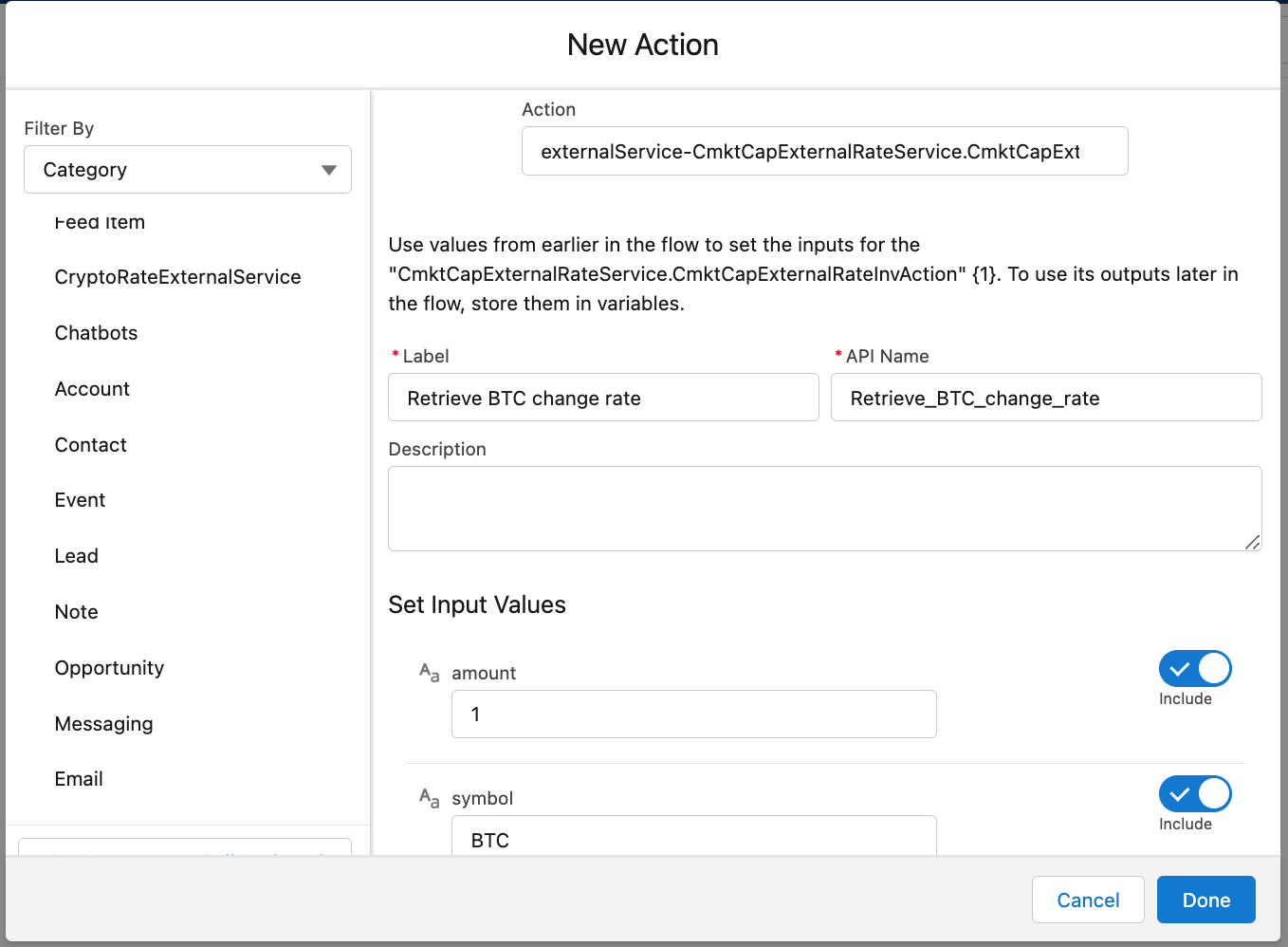Focus the API Name field
1288x947 pixels.
[1045, 398]
